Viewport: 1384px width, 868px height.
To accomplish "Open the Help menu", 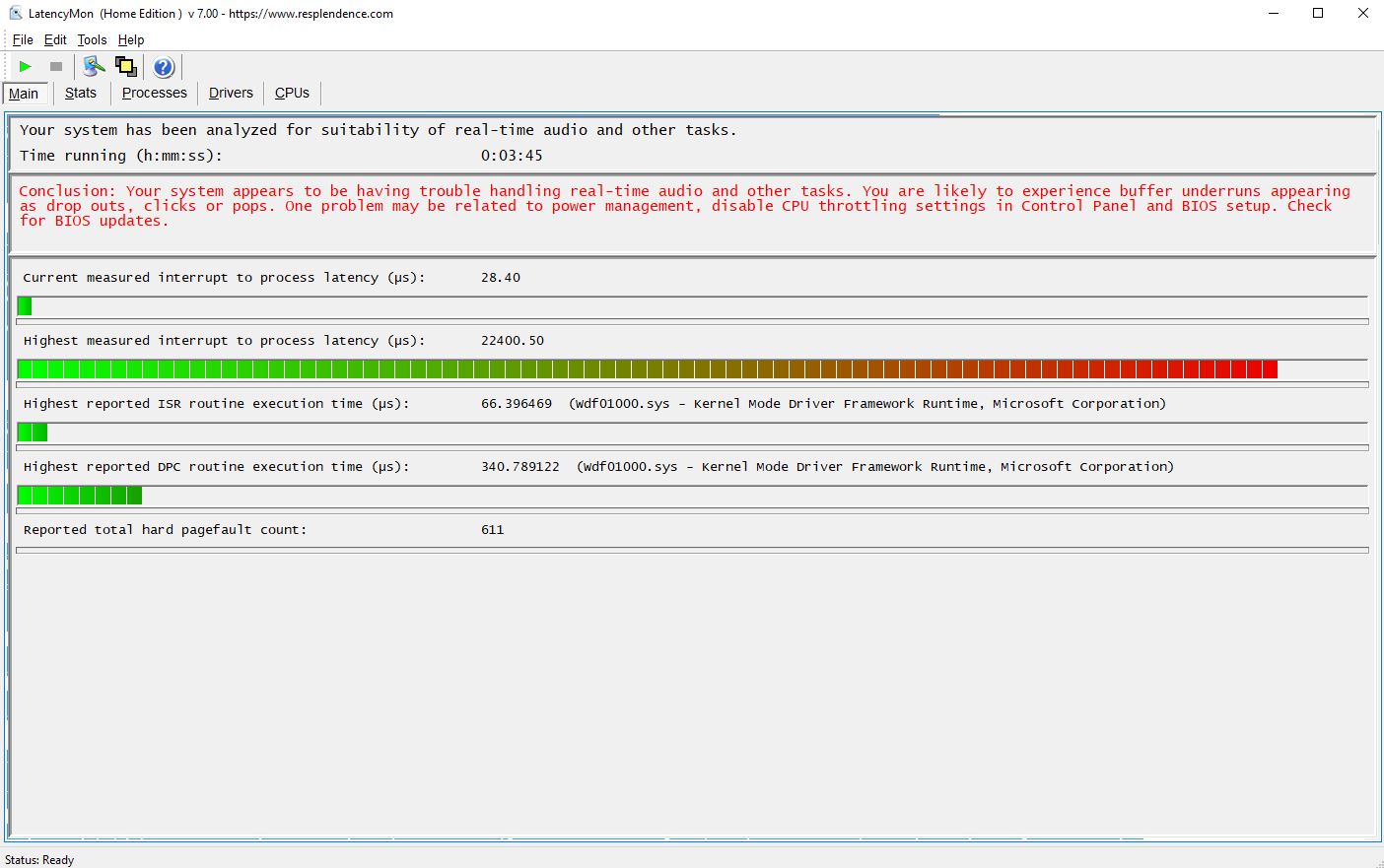I will pyautogui.click(x=131, y=40).
